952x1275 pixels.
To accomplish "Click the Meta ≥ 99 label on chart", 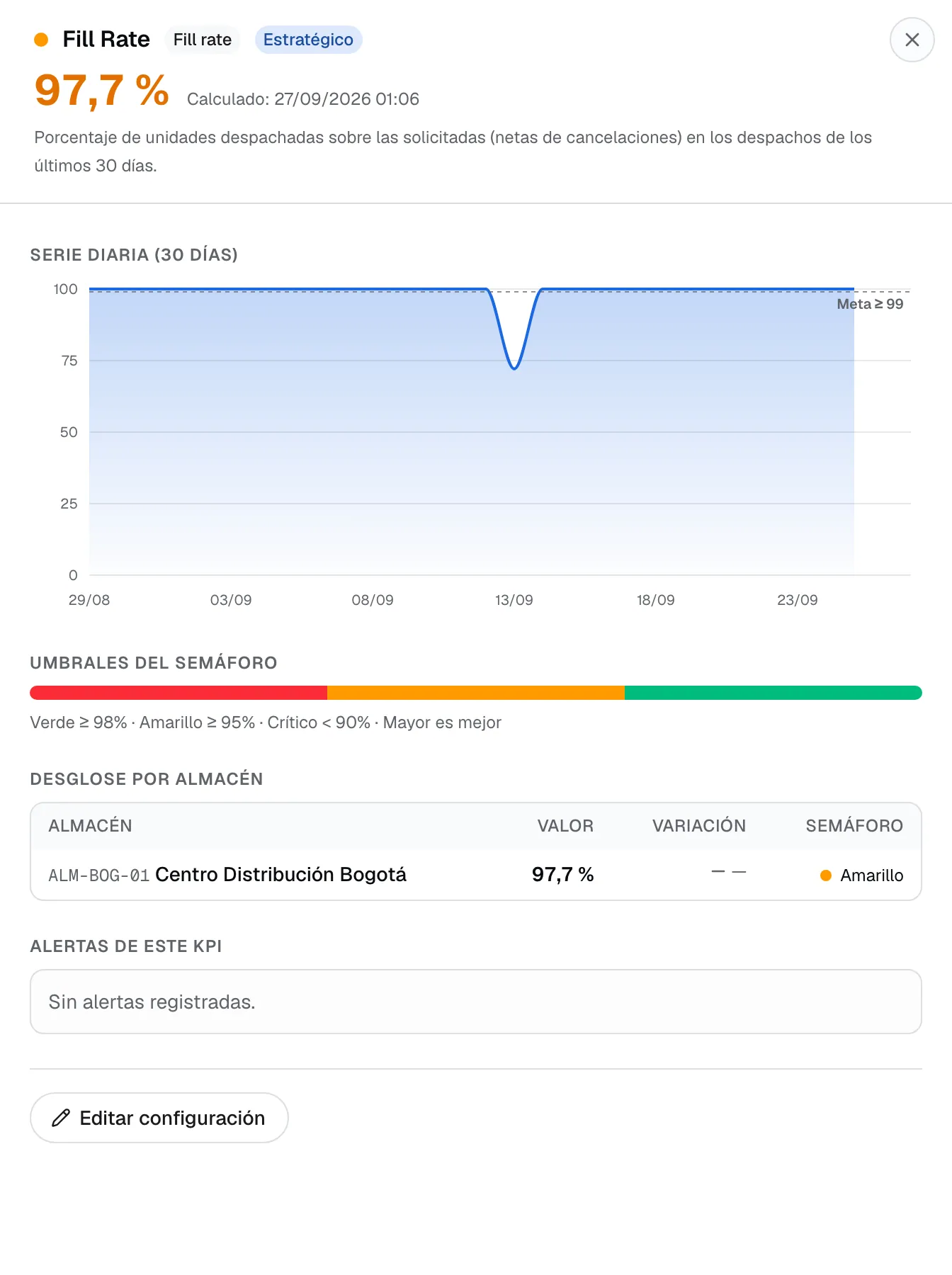I will point(870,304).
